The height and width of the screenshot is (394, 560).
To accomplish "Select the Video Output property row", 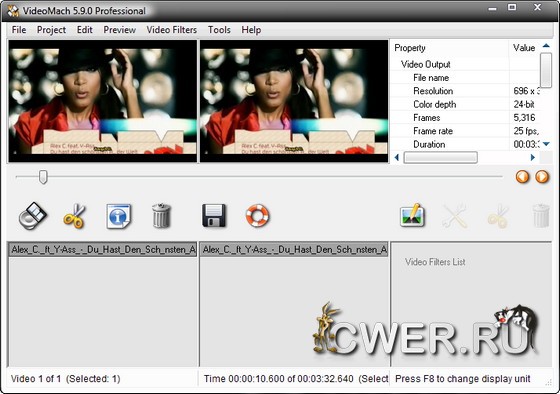I will tap(465, 64).
